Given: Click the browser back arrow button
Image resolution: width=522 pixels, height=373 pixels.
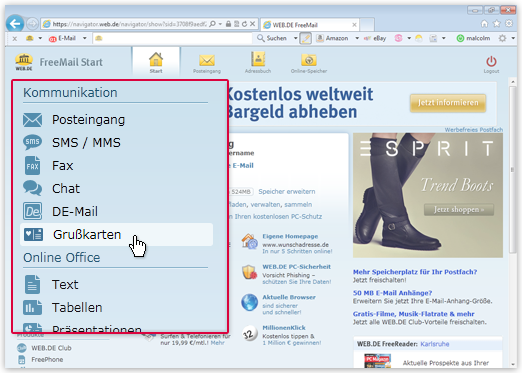Looking at the screenshot, I should 15,24.
